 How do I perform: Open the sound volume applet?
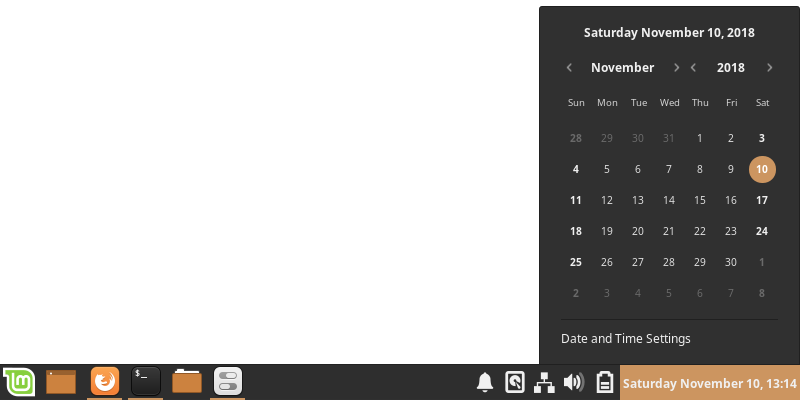click(x=574, y=382)
